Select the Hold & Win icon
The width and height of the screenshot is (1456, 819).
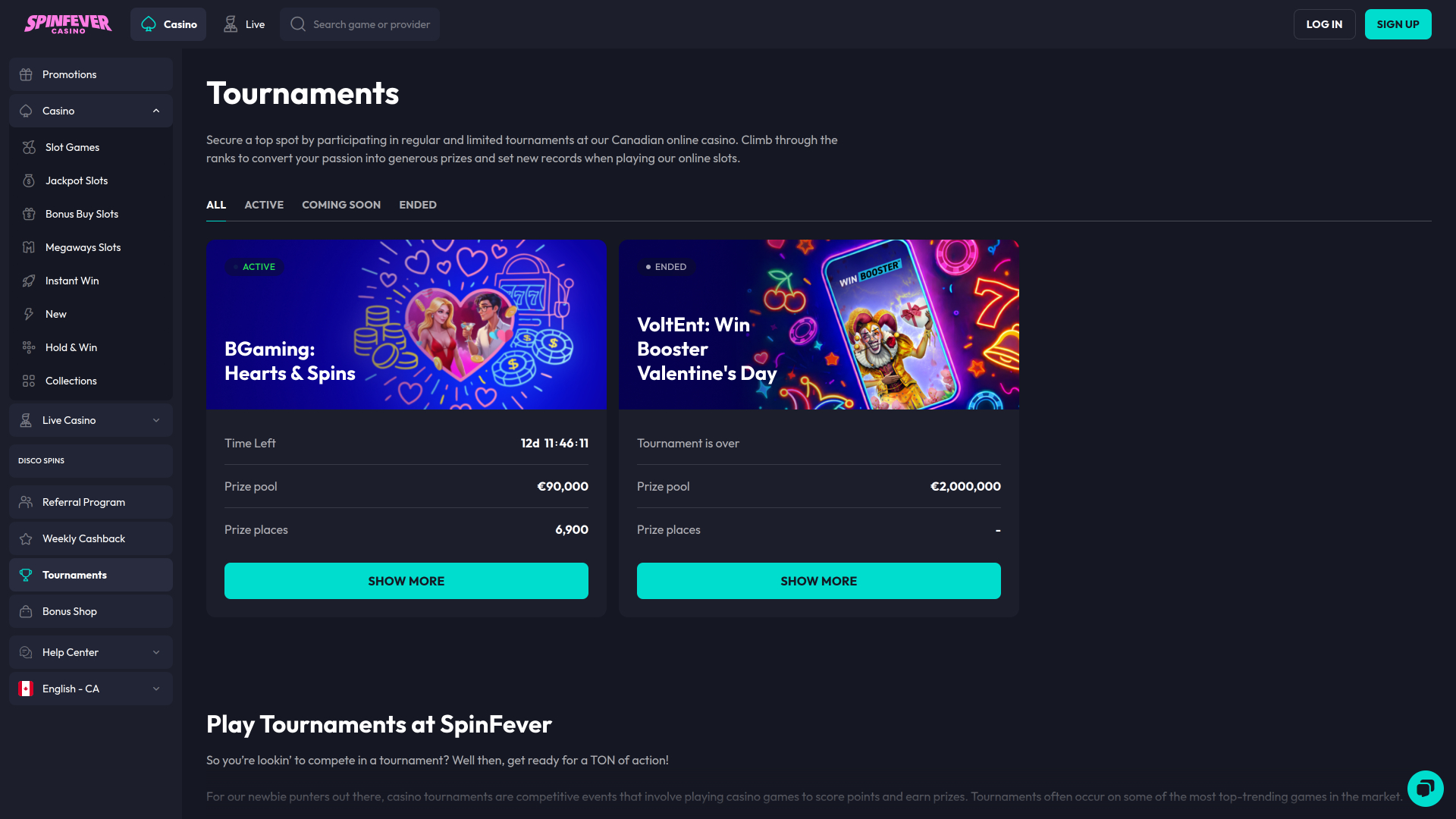29,347
